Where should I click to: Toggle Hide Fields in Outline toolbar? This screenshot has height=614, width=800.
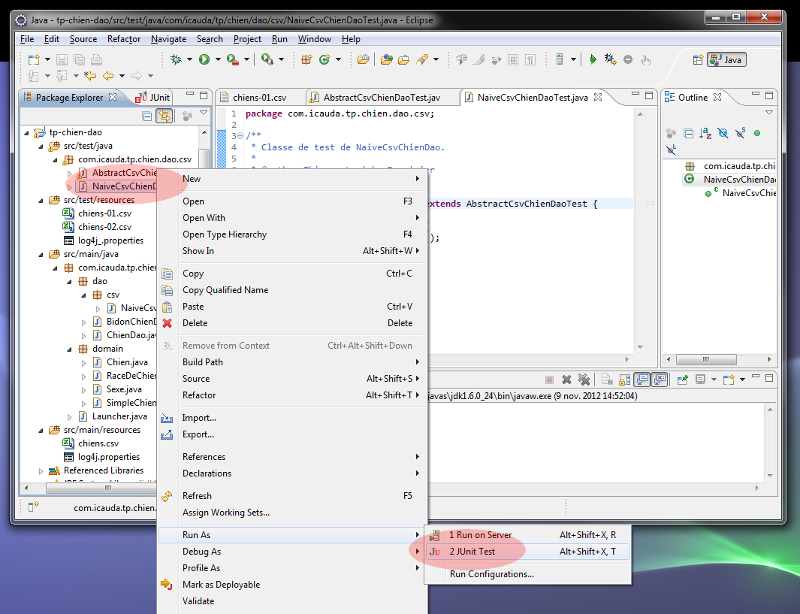723,133
